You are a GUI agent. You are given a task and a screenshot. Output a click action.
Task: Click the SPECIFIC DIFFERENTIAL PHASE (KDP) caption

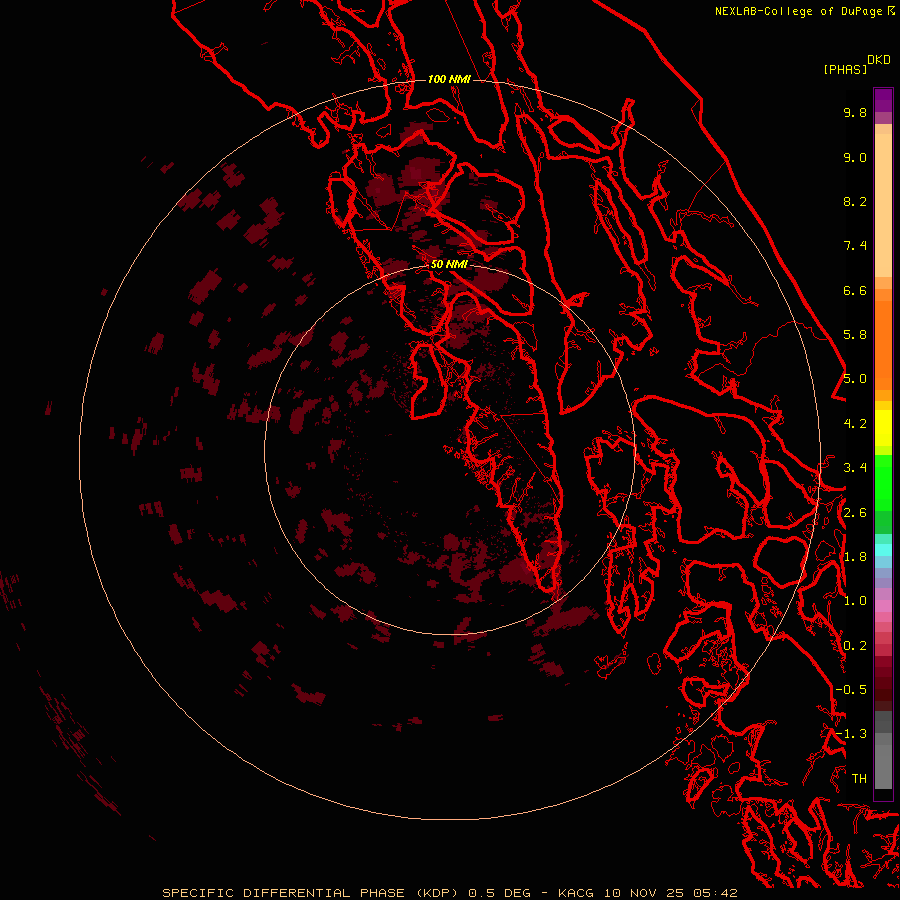[311, 893]
